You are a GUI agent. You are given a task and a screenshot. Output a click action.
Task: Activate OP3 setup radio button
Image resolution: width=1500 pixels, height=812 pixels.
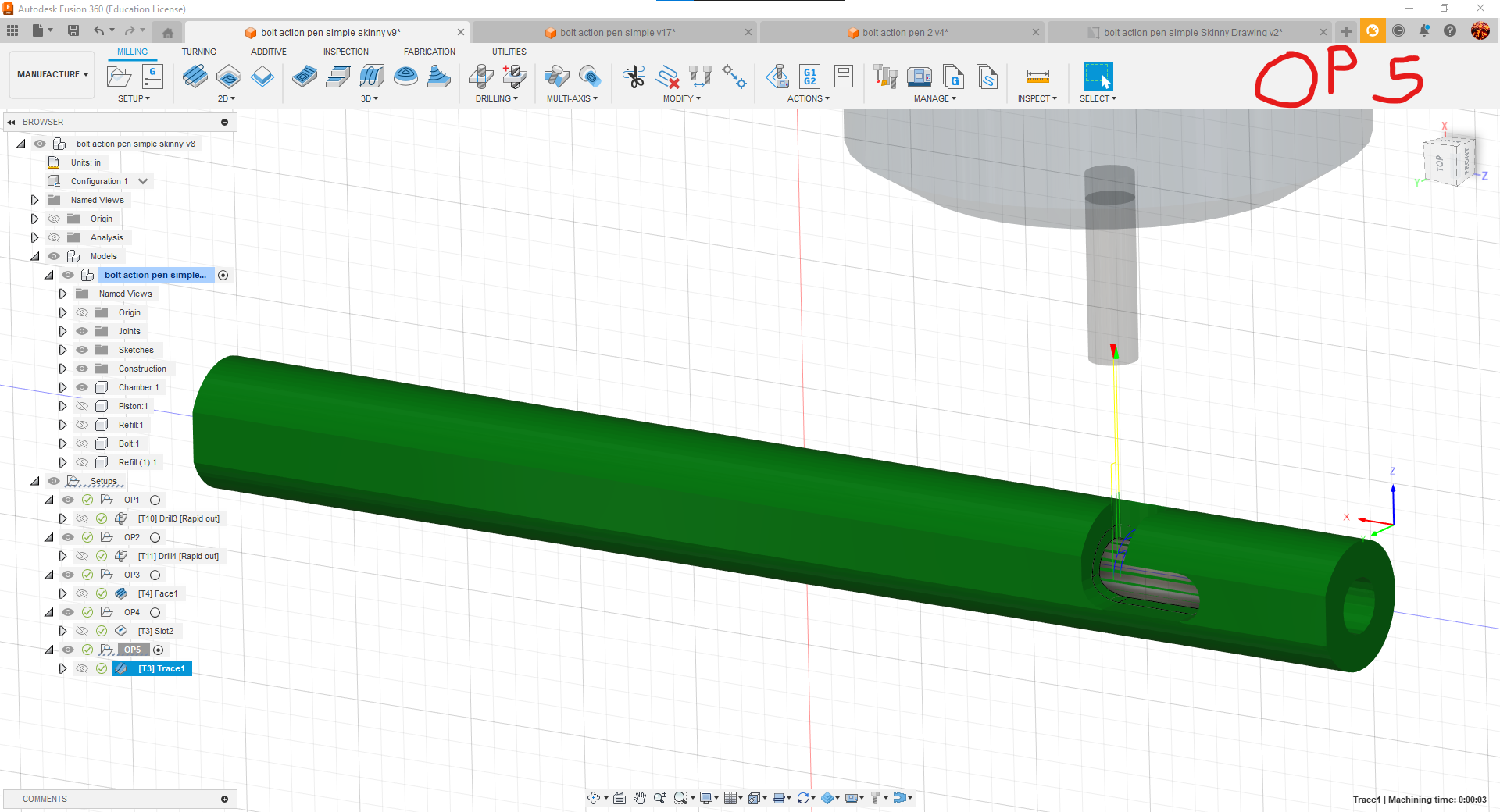(x=155, y=575)
